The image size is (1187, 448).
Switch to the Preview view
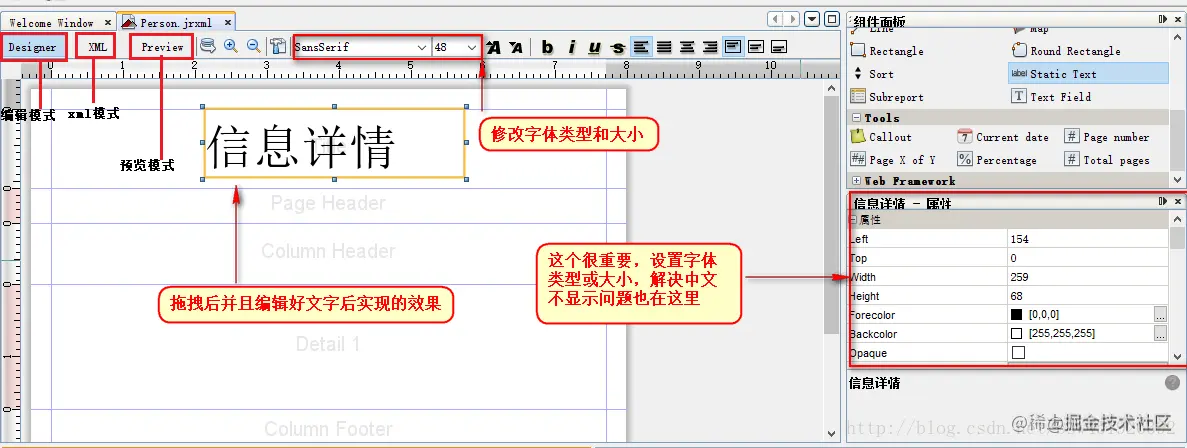pos(162,47)
